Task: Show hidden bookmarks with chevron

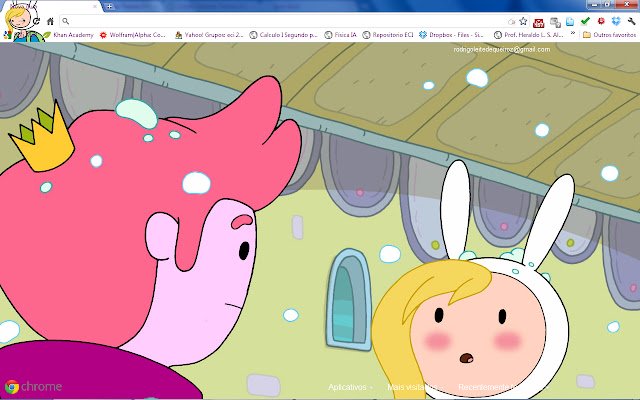Action: coord(573,34)
